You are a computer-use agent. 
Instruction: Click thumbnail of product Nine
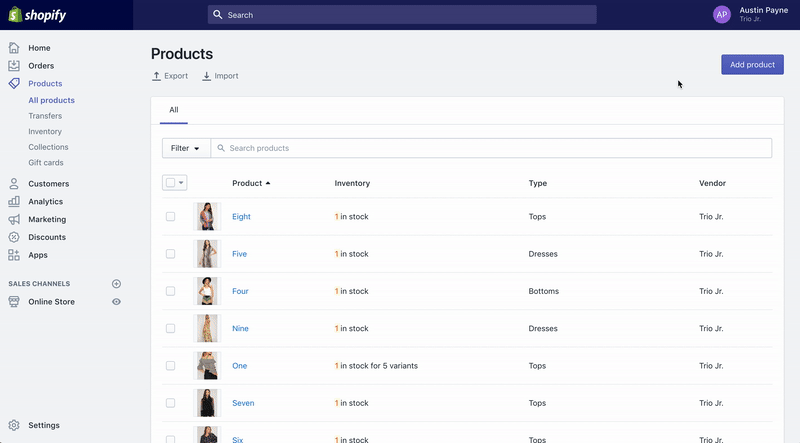tap(207, 328)
